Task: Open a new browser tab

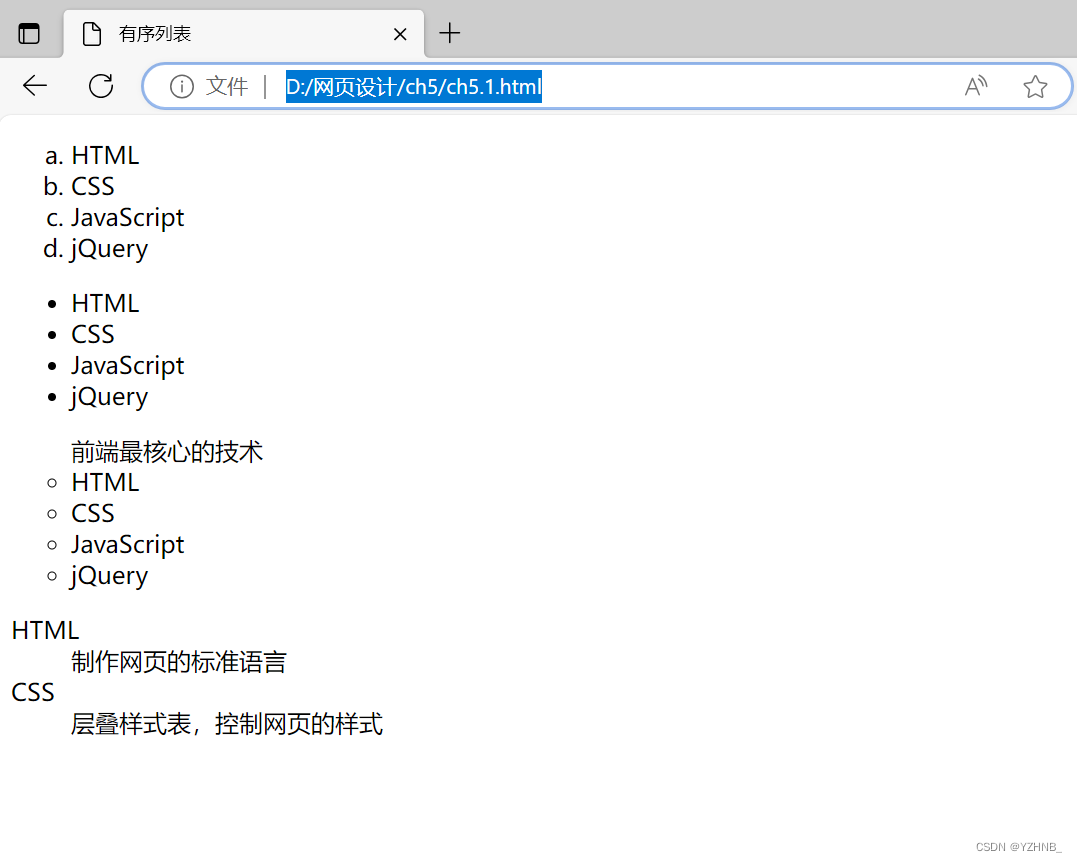Action: click(x=449, y=33)
